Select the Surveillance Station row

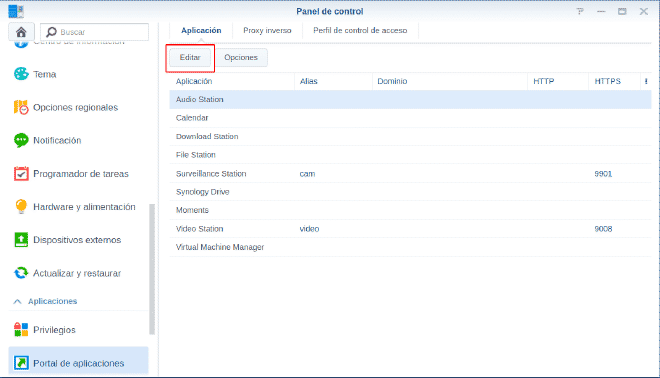click(410, 173)
